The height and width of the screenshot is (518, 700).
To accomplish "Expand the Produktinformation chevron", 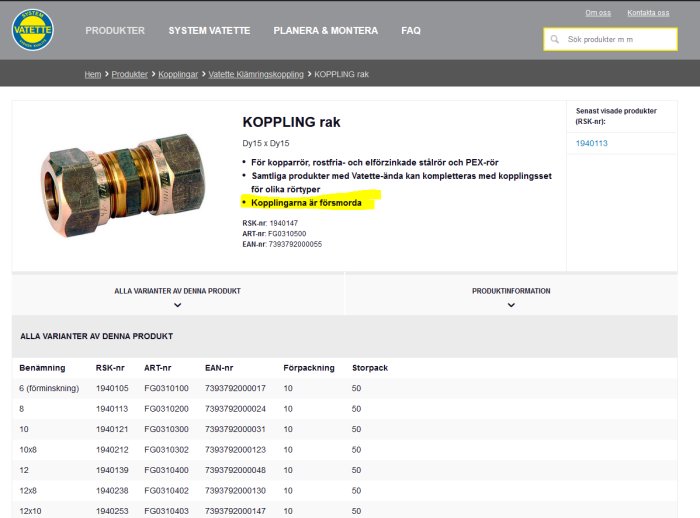I will point(511,305).
